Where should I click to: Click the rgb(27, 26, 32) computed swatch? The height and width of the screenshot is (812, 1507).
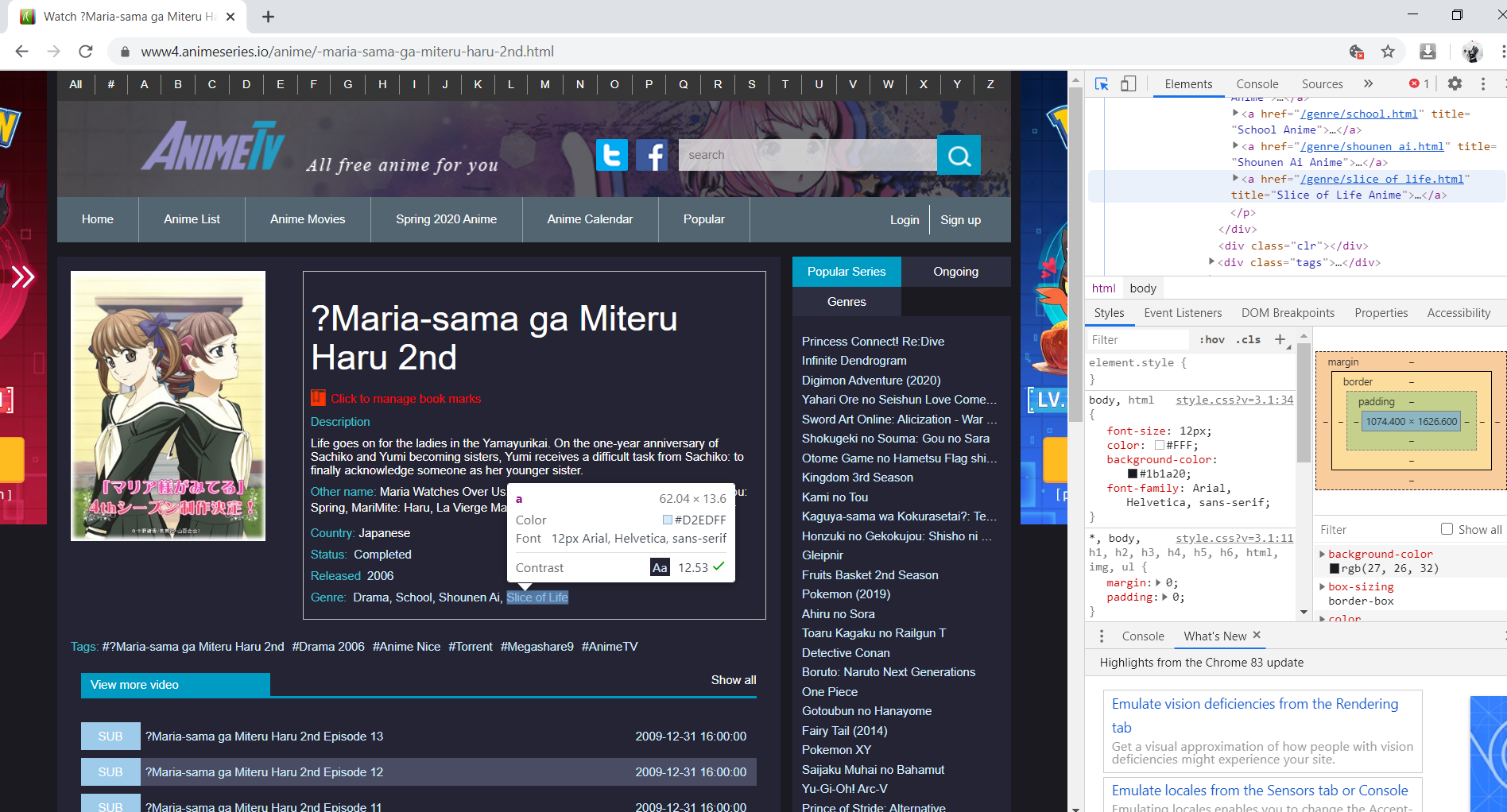click(x=1335, y=569)
